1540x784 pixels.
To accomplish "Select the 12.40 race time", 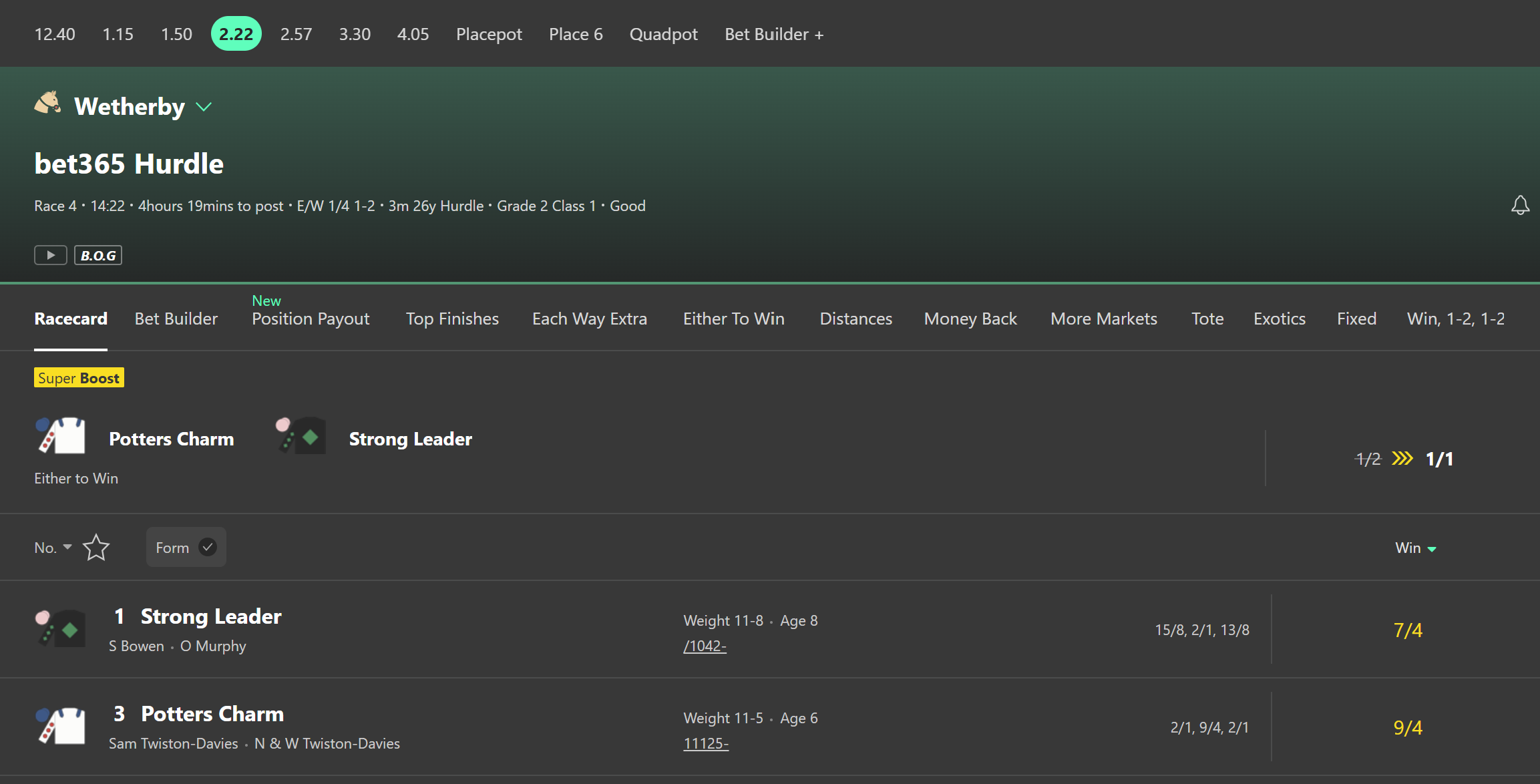I will click(x=55, y=34).
